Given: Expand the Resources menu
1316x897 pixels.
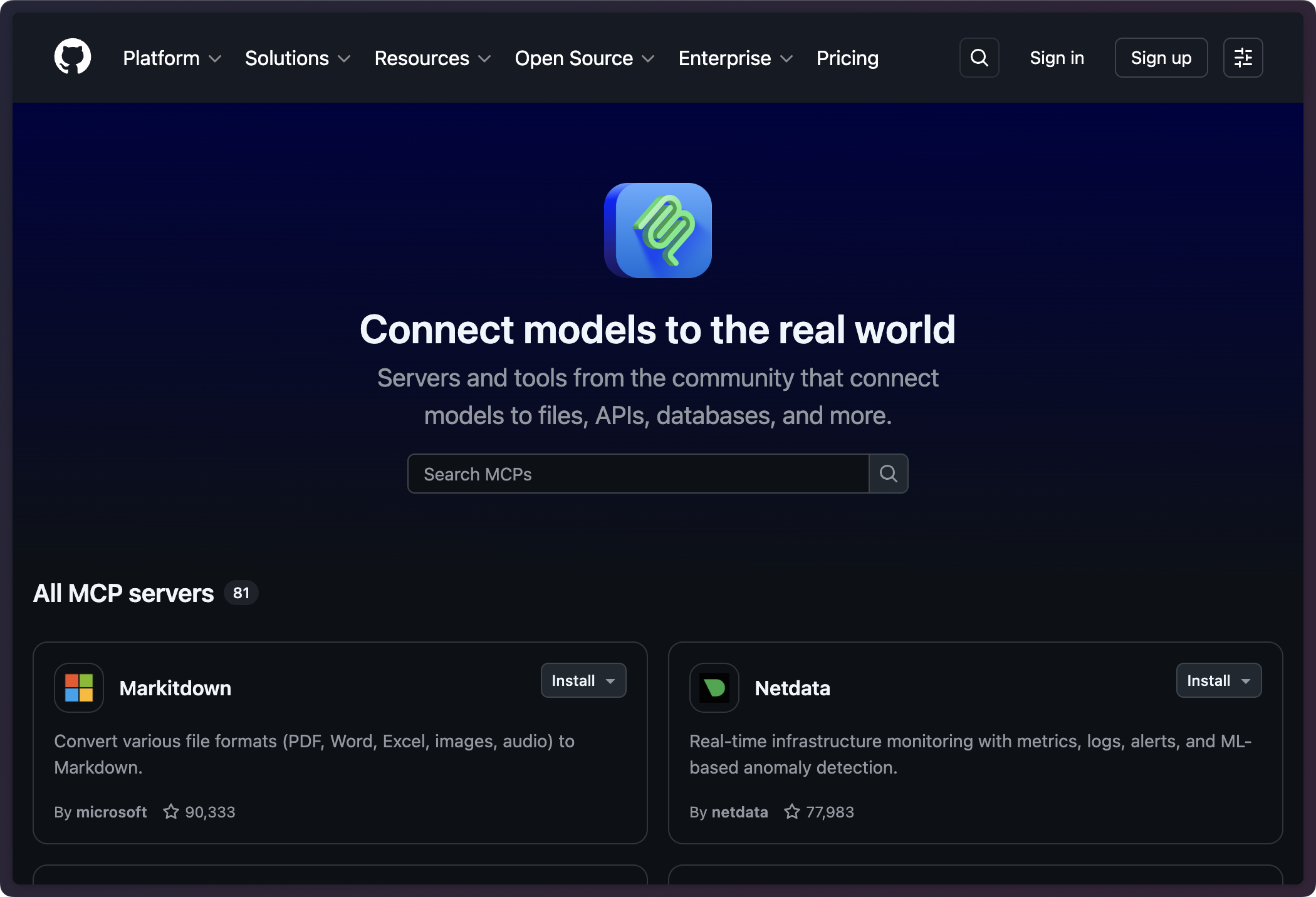Looking at the screenshot, I should click(432, 58).
